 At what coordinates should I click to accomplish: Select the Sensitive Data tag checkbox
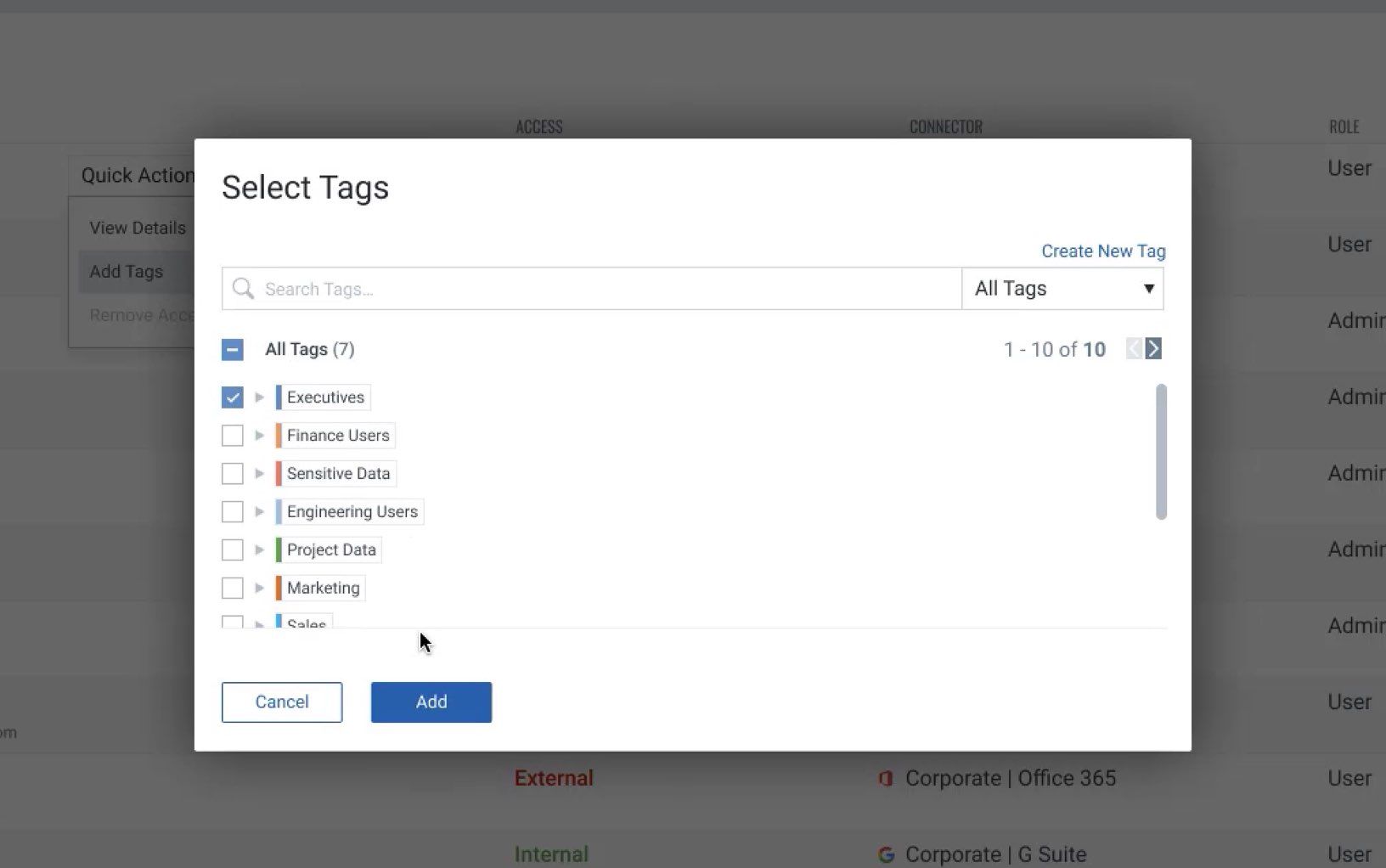pyautogui.click(x=232, y=473)
